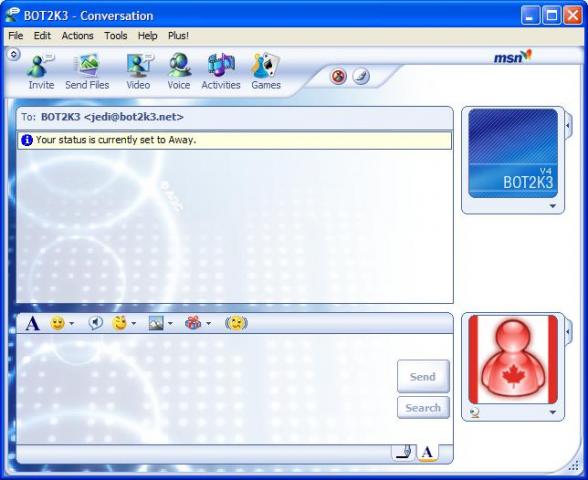
Task: Expand the background picture dropdown arrow
Action: pyautogui.click(x=170, y=324)
